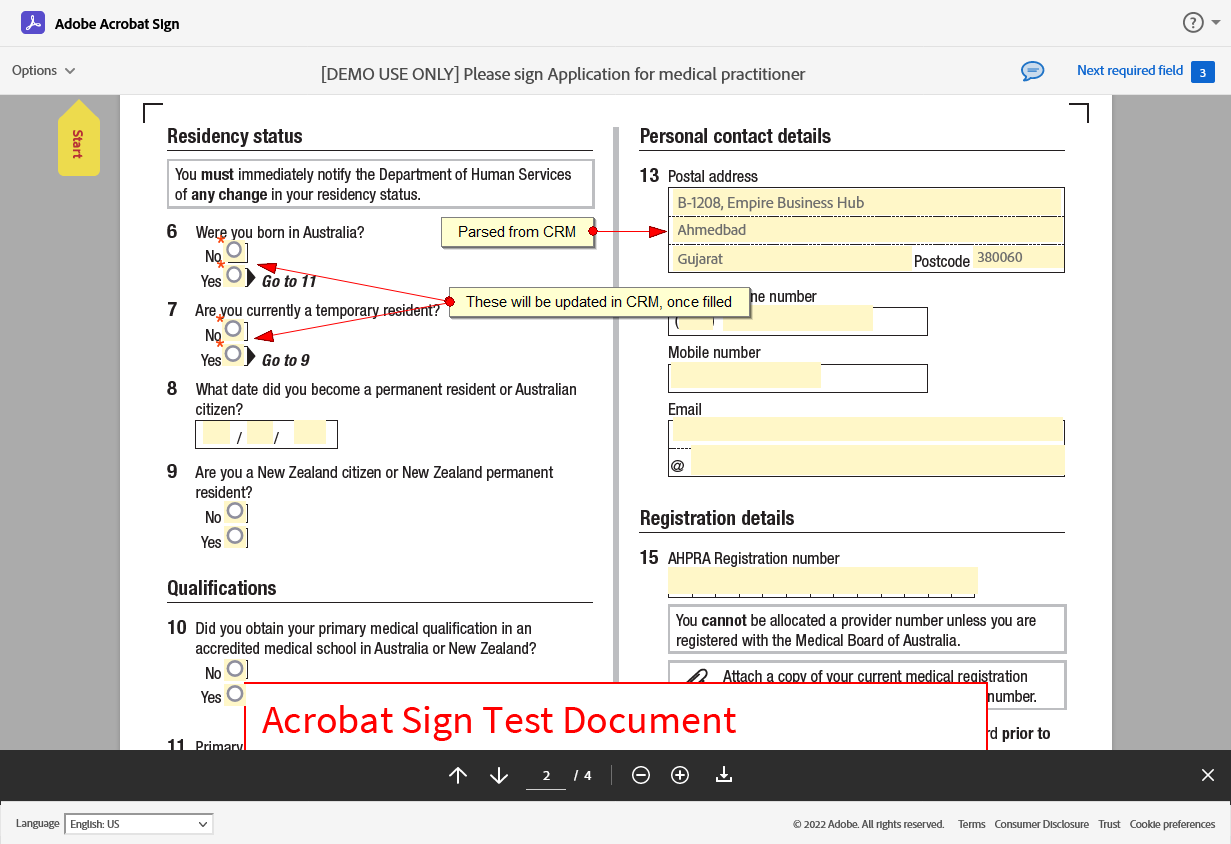
Task: Go to previous page with up arrow
Action: click(458, 775)
